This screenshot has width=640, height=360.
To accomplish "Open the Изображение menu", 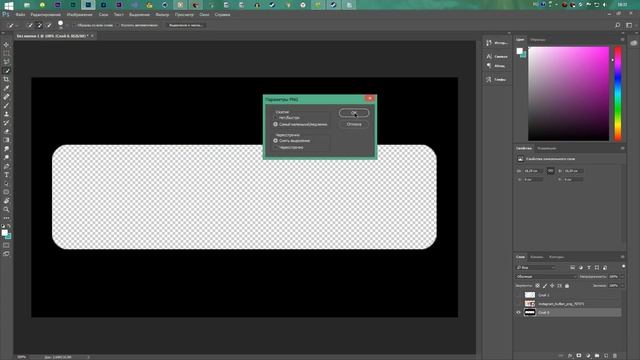I will [80, 14].
